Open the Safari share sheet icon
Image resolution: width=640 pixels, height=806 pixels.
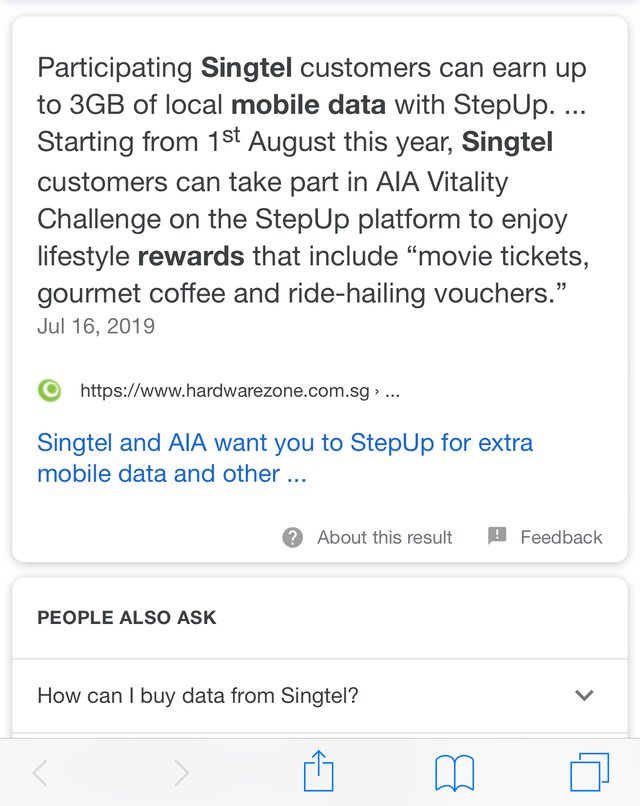tap(318, 771)
